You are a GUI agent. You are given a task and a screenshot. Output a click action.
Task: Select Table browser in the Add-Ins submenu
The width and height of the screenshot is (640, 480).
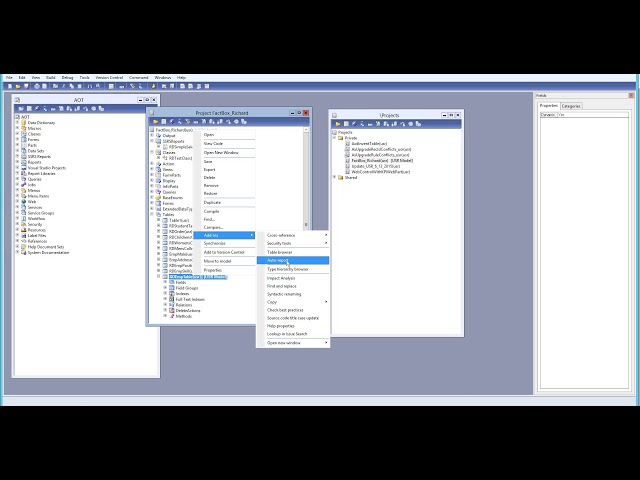tap(293, 252)
